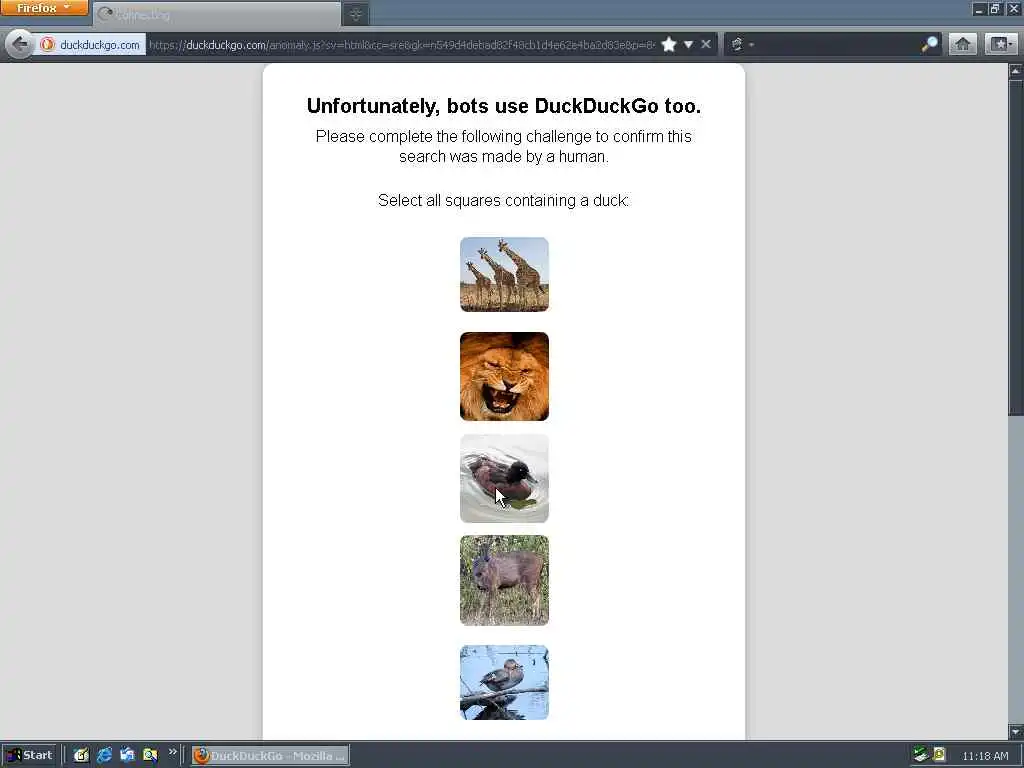
Task: Click the 'Unfortunately, bots use DuckDuckGo too.' heading
Action: [x=504, y=106]
